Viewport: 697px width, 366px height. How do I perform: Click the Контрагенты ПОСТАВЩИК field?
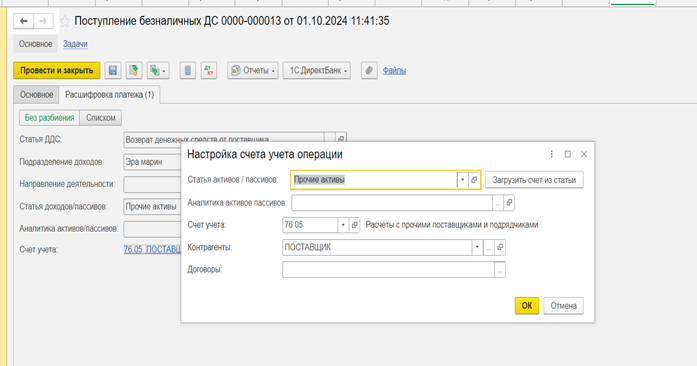click(x=377, y=247)
